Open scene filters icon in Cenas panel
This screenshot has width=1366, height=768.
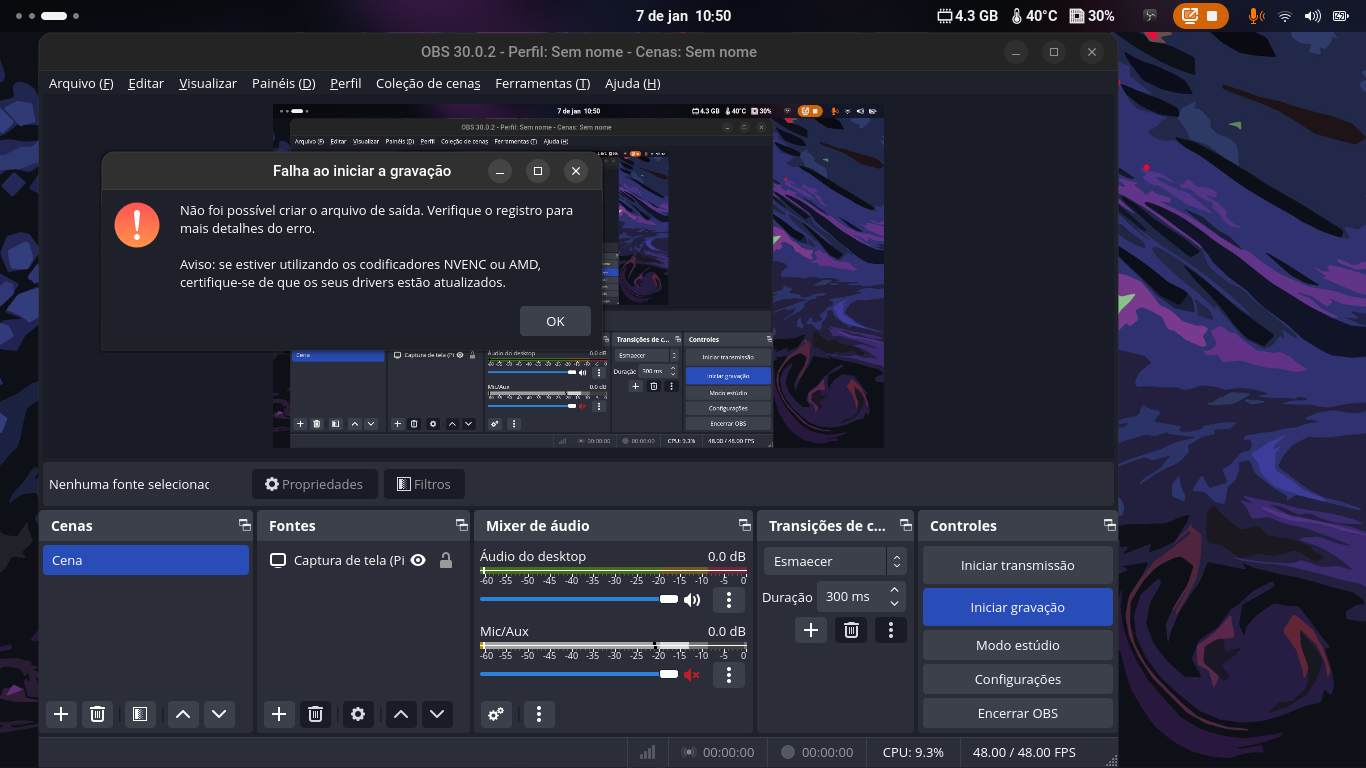coord(139,714)
